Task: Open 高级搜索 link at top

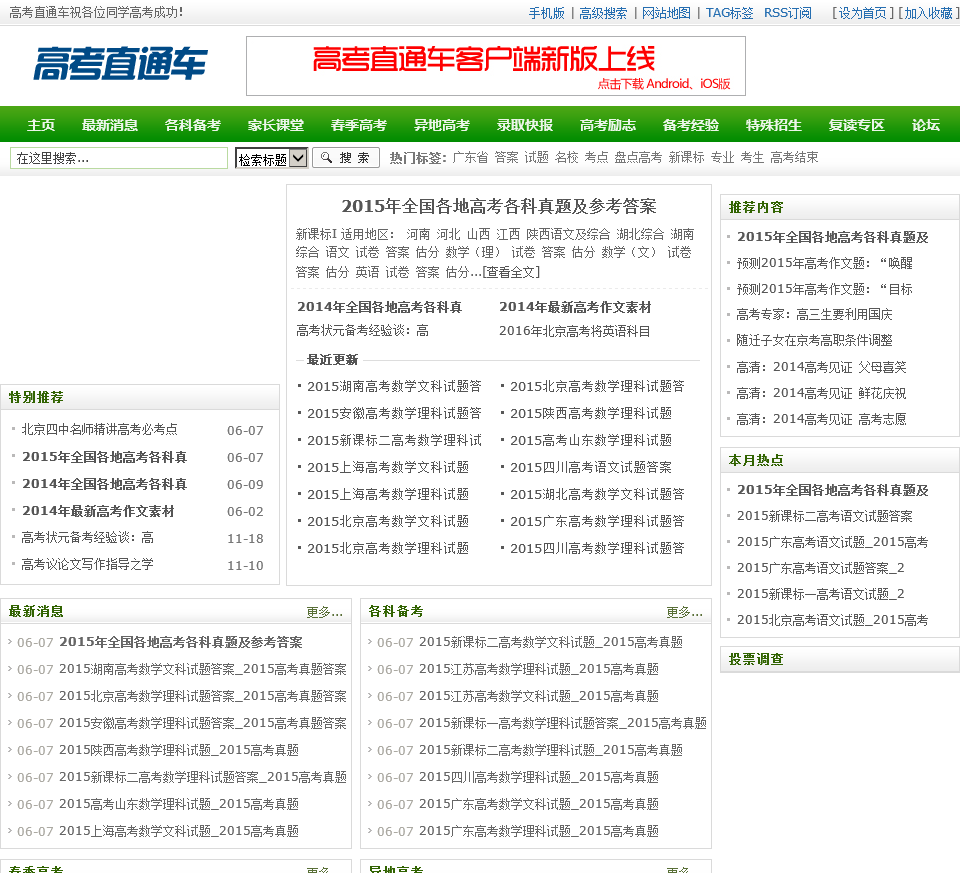Action: tap(603, 13)
